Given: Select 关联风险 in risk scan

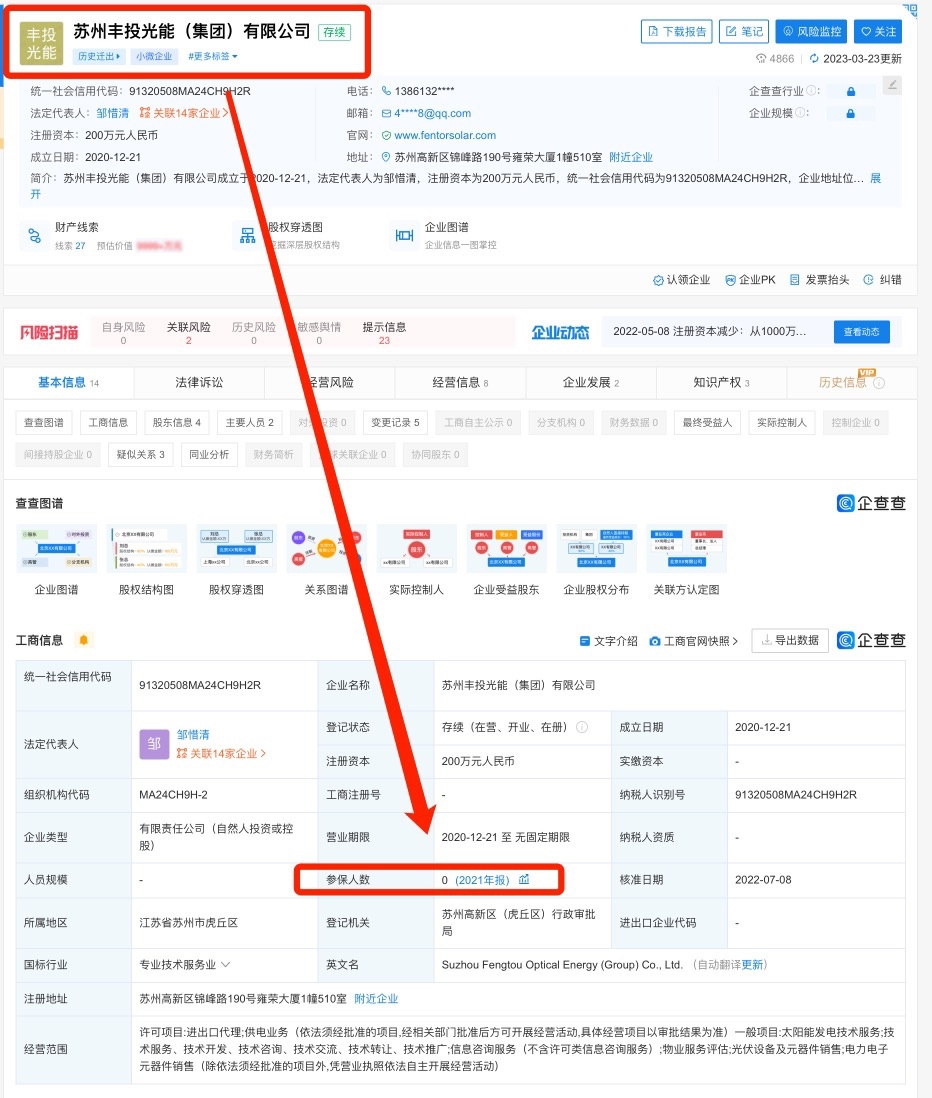Looking at the screenshot, I should coord(188,333).
